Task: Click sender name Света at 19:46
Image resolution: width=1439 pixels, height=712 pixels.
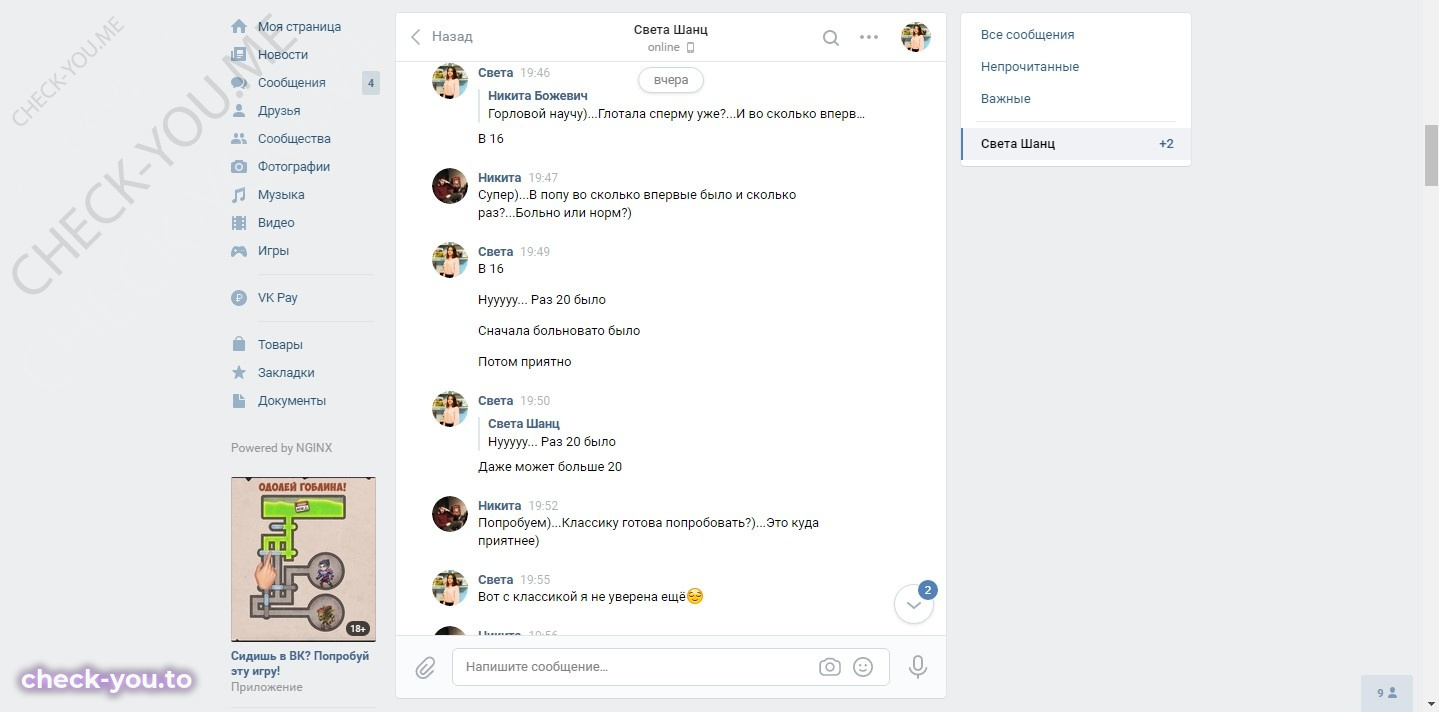Action: coord(495,73)
